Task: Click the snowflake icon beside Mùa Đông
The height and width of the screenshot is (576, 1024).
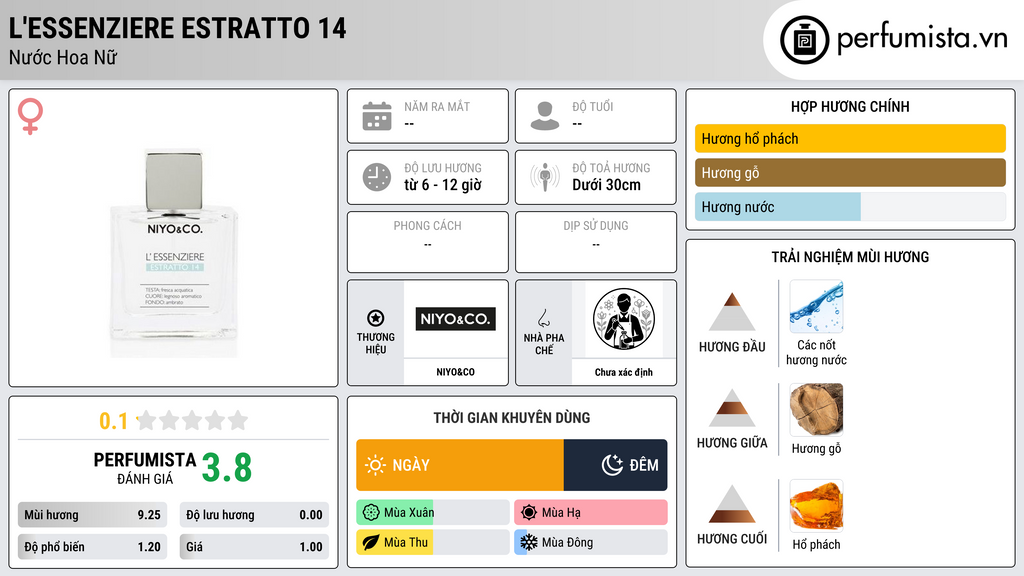Action: (x=529, y=542)
